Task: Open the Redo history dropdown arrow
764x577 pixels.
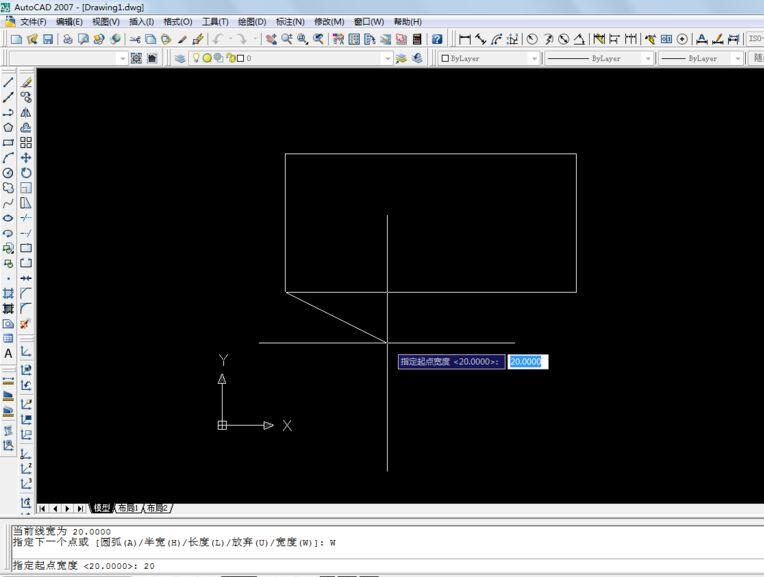Action: (x=254, y=39)
